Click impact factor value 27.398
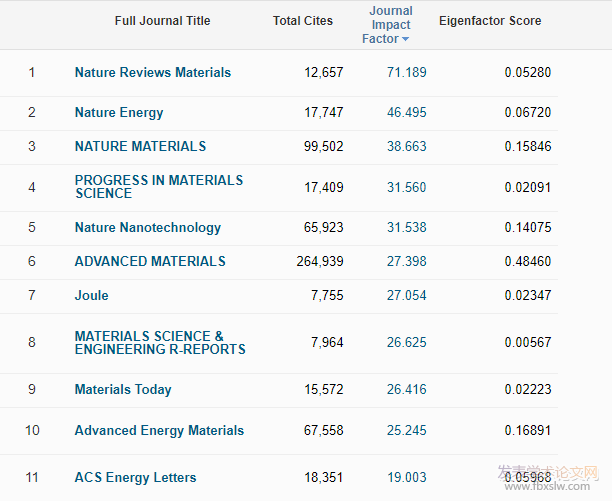612x501 pixels. click(x=407, y=261)
